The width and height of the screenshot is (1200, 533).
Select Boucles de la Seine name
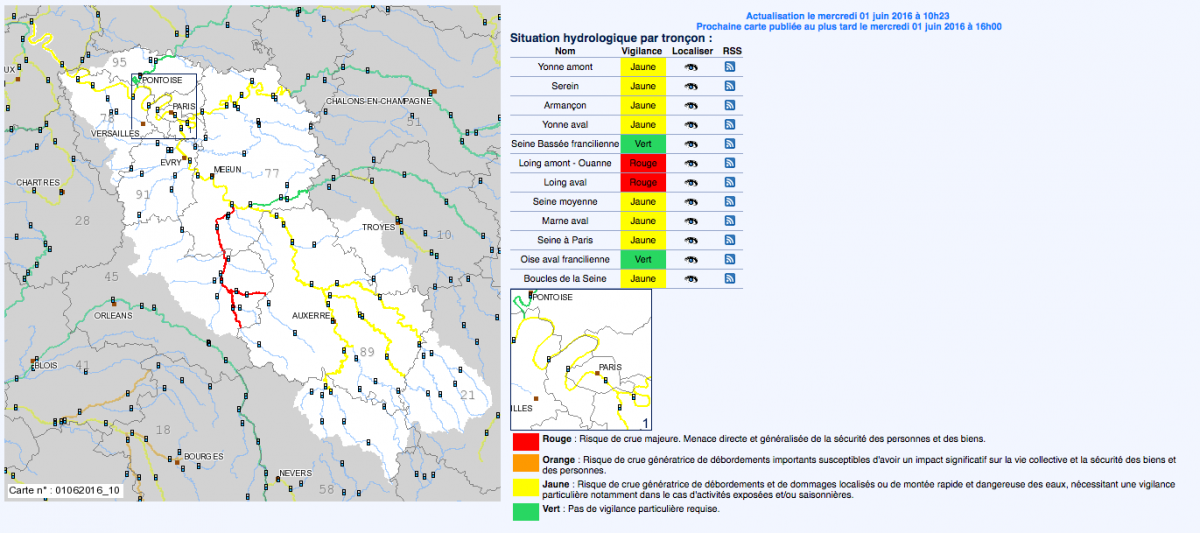(x=565, y=278)
